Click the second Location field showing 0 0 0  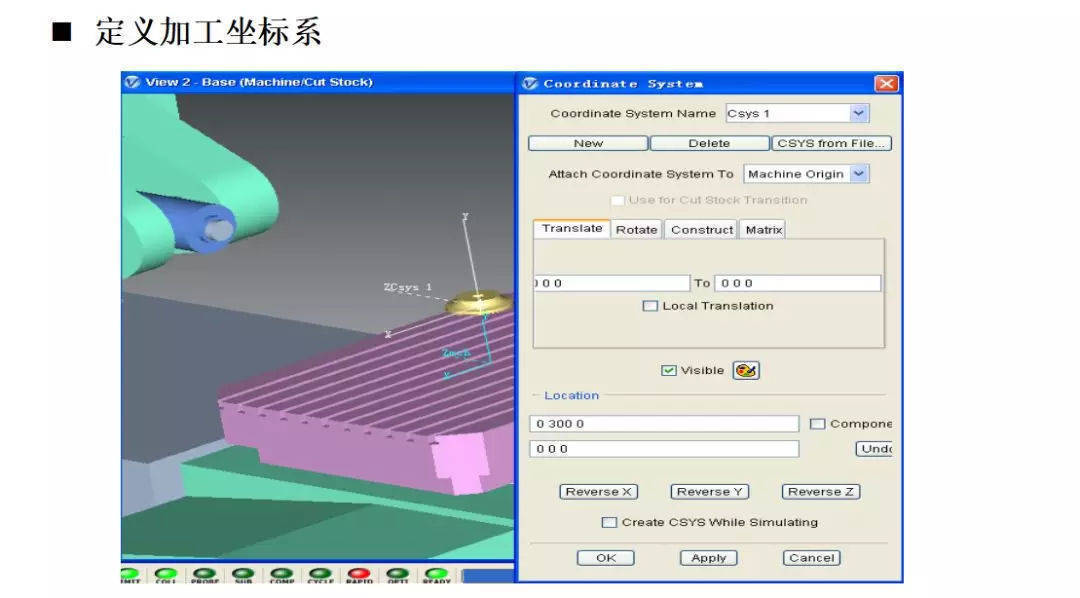coord(664,449)
